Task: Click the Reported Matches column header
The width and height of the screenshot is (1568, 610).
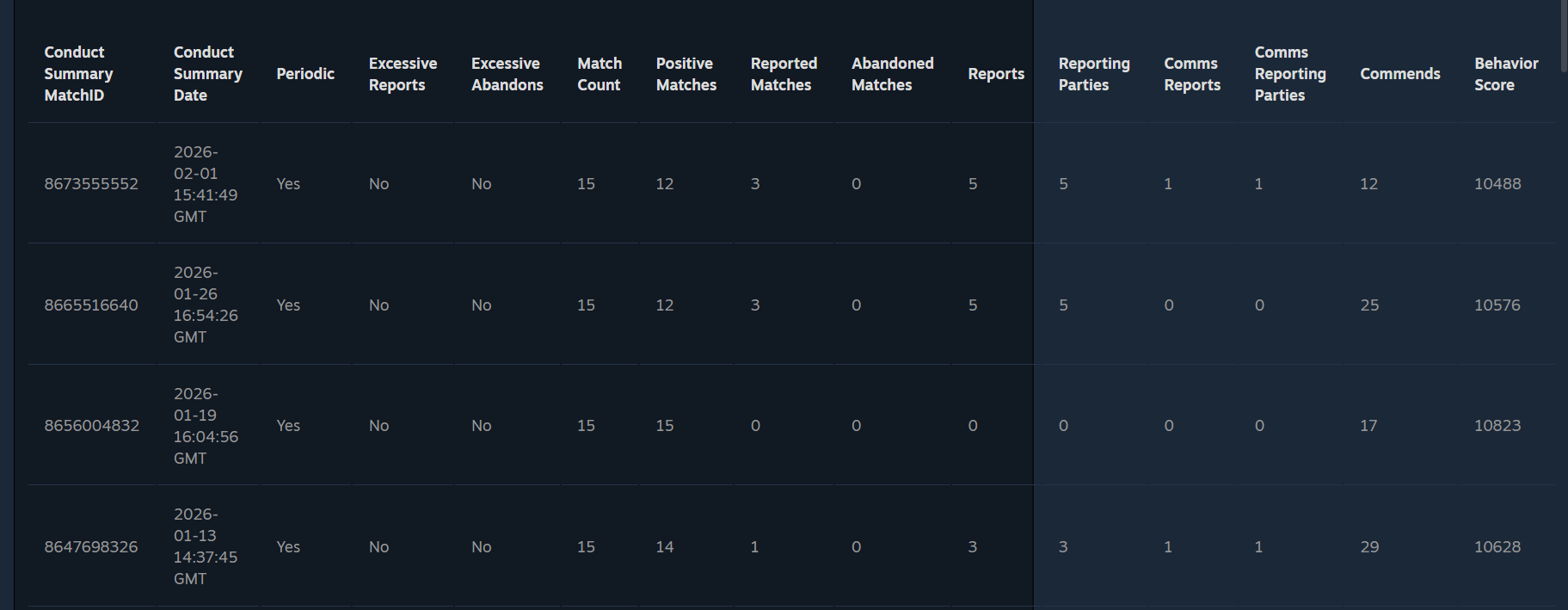Action: tap(783, 74)
